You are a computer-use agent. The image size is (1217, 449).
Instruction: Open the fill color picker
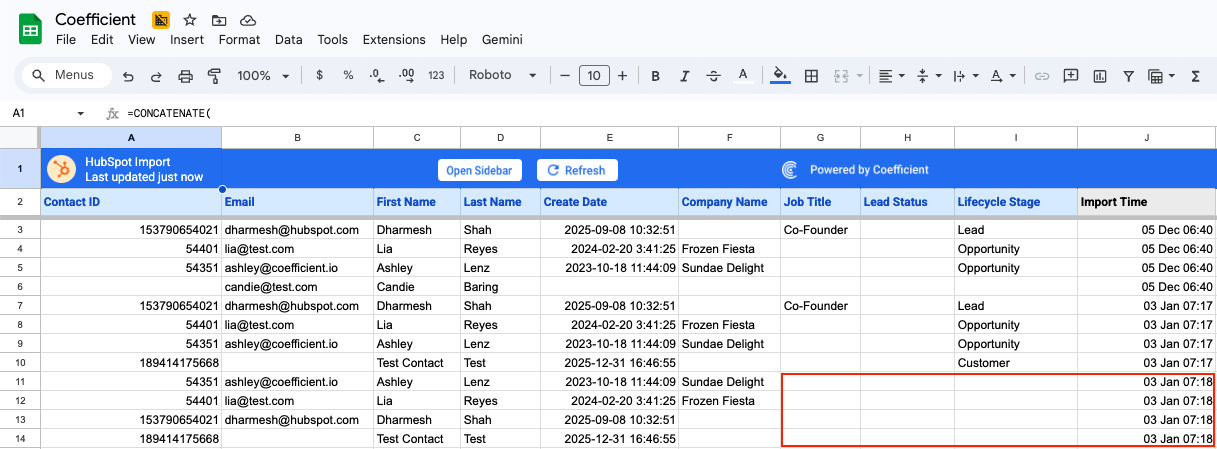point(780,76)
